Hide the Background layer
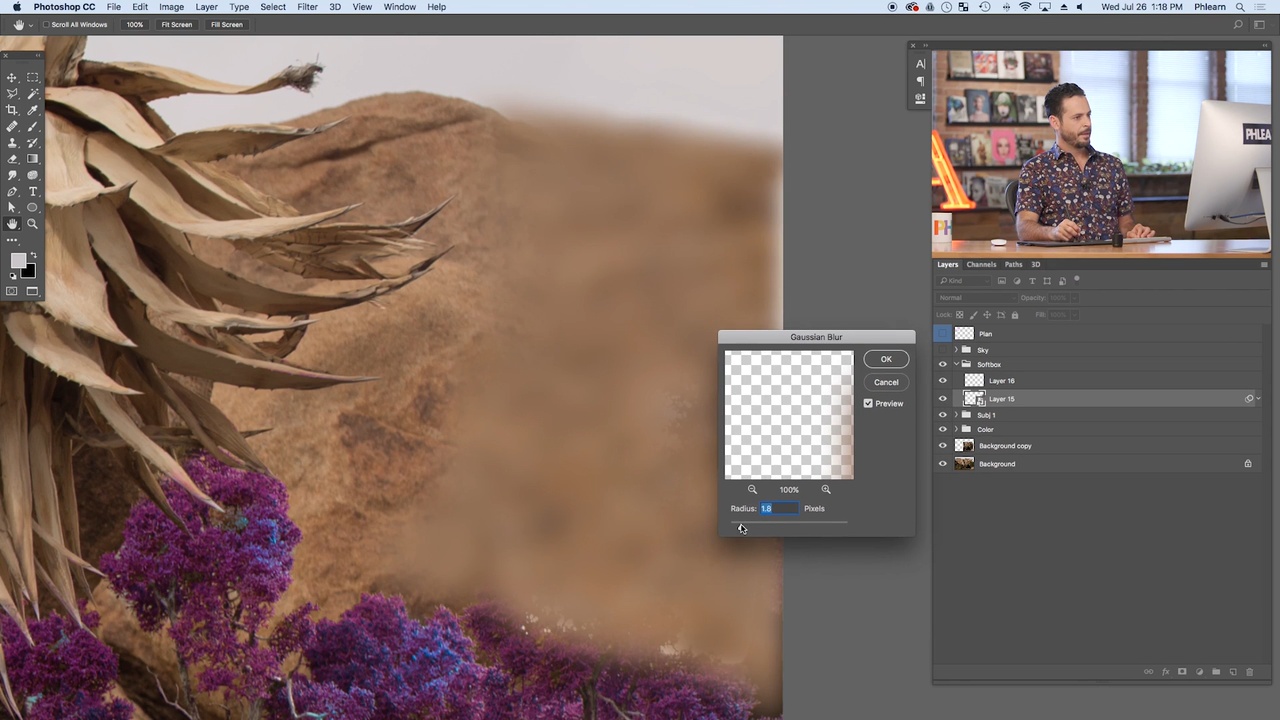This screenshot has height=720, width=1280. (942, 464)
